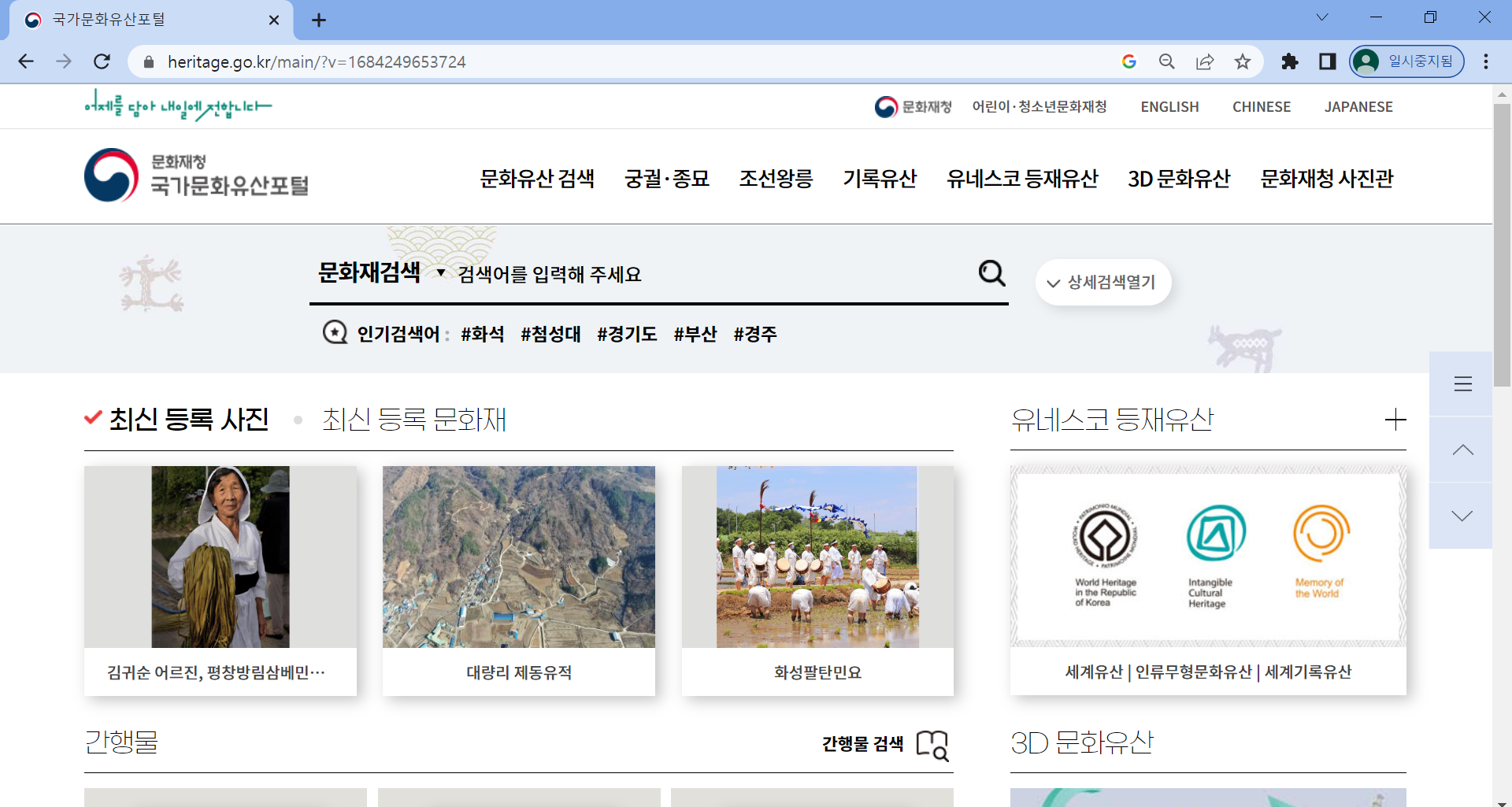The image size is (1512, 807).
Task: Click the 문화재청 국가문화유산포털 logo
Action: click(196, 176)
